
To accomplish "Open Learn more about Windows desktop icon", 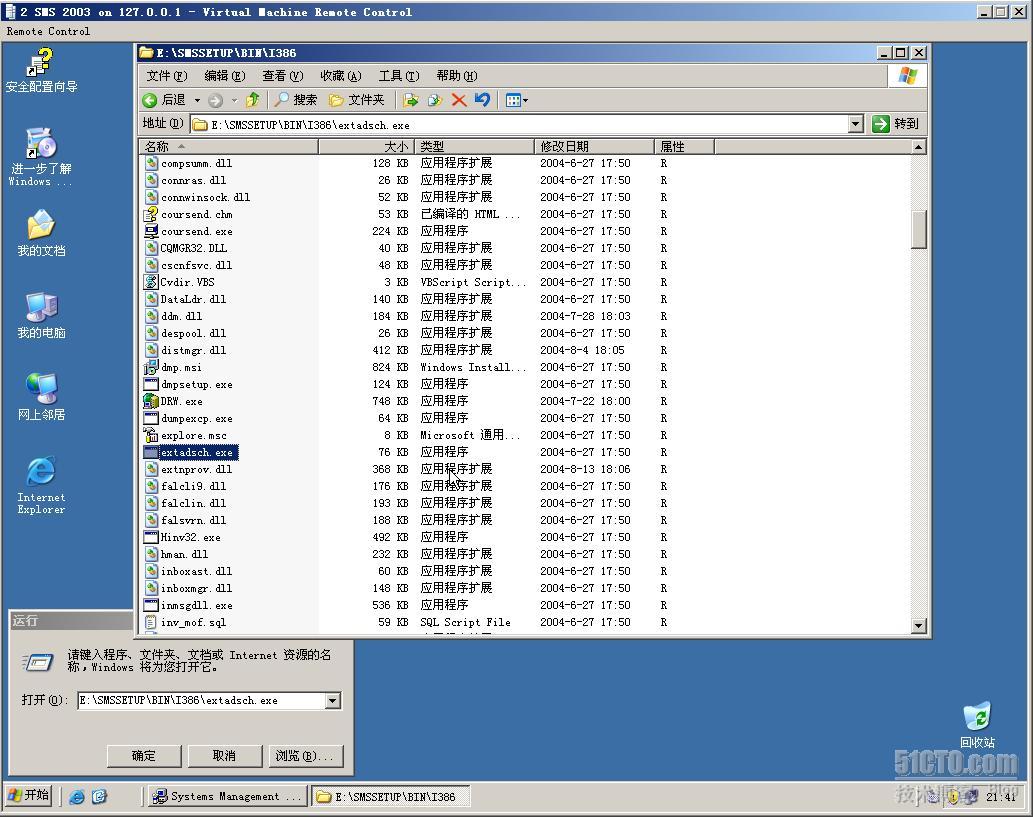I will 41,157.
